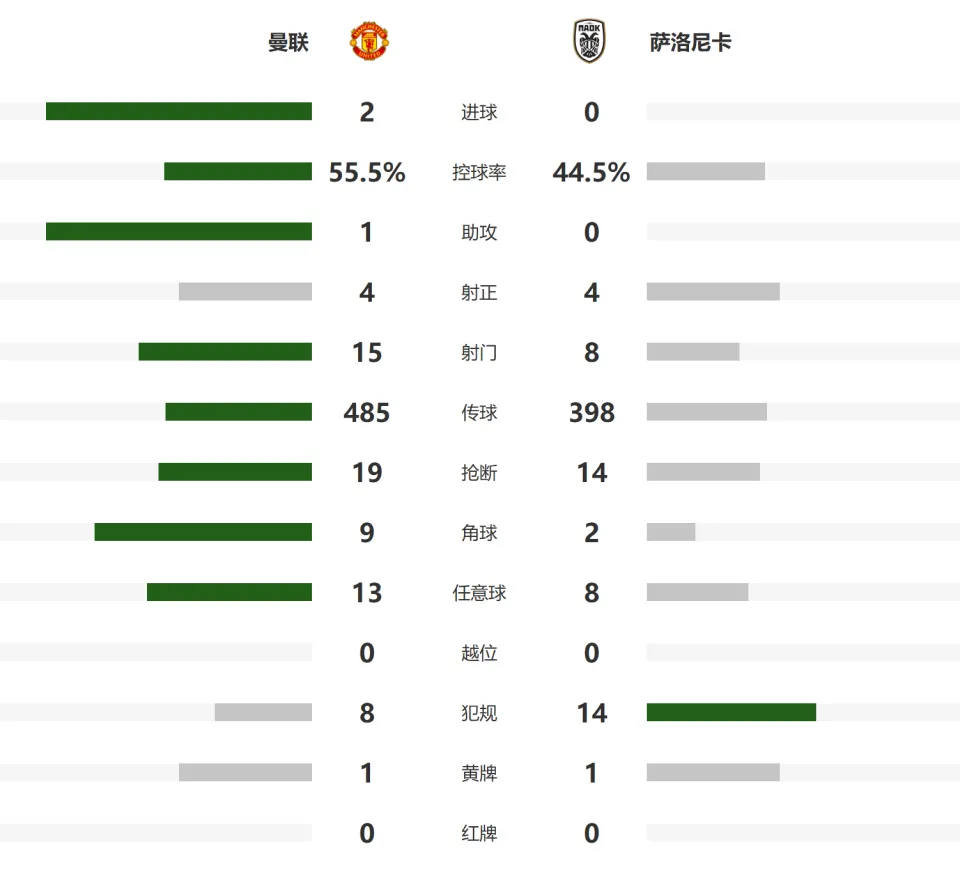This screenshot has height=874, width=960.
Task: Click the 曼联 passes value 485
Action: pyautogui.click(x=367, y=413)
